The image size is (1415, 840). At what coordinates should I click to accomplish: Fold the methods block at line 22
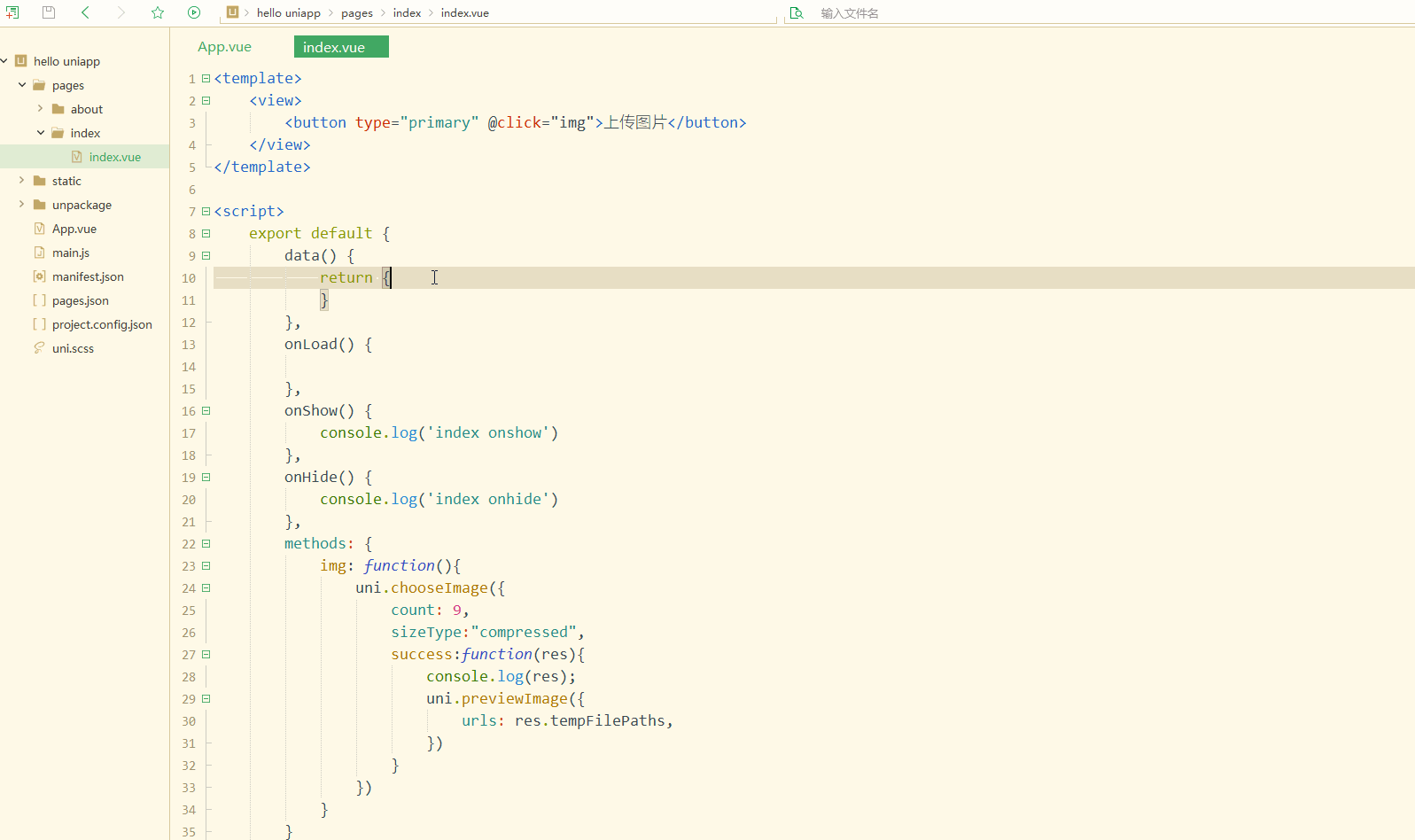click(x=206, y=543)
